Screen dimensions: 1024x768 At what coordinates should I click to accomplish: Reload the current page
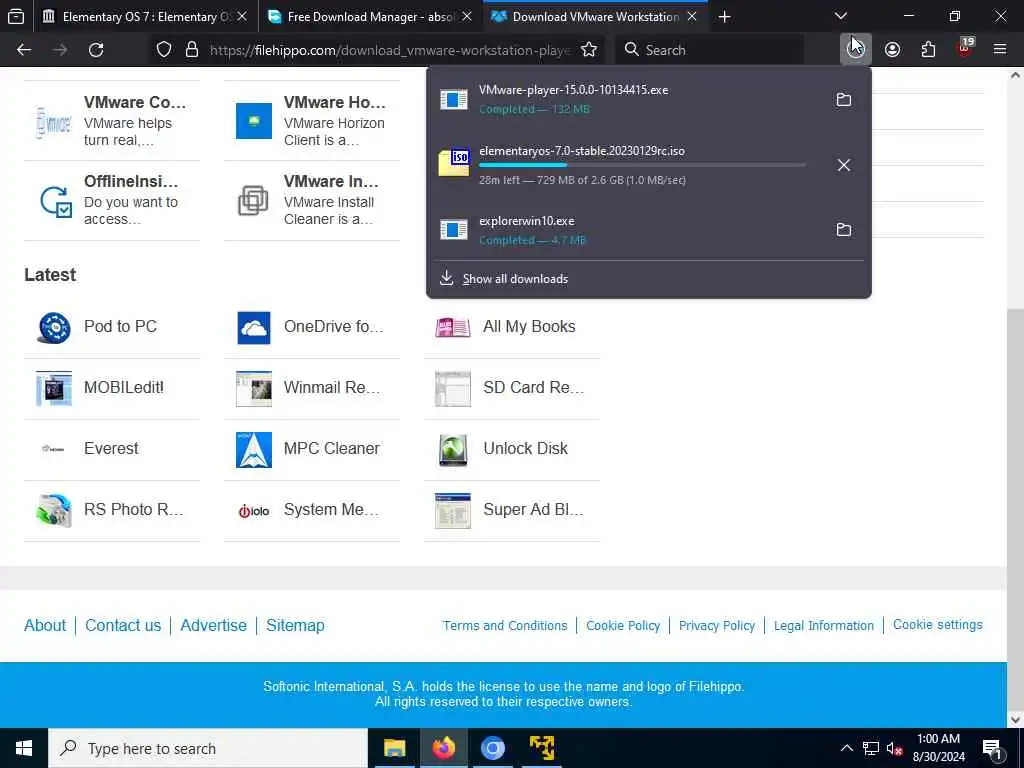pos(96,50)
